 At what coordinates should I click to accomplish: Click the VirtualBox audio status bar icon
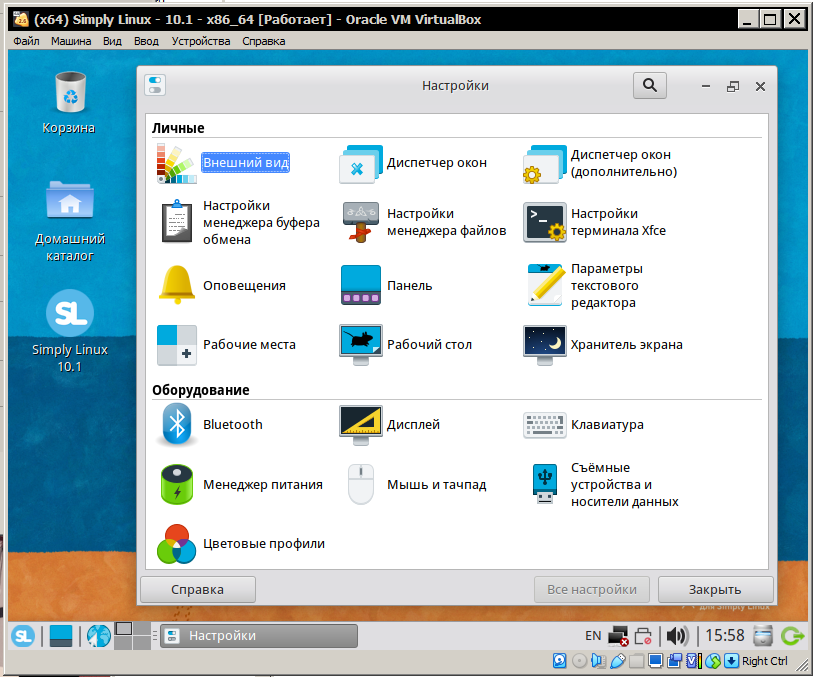pyautogui.click(x=598, y=661)
